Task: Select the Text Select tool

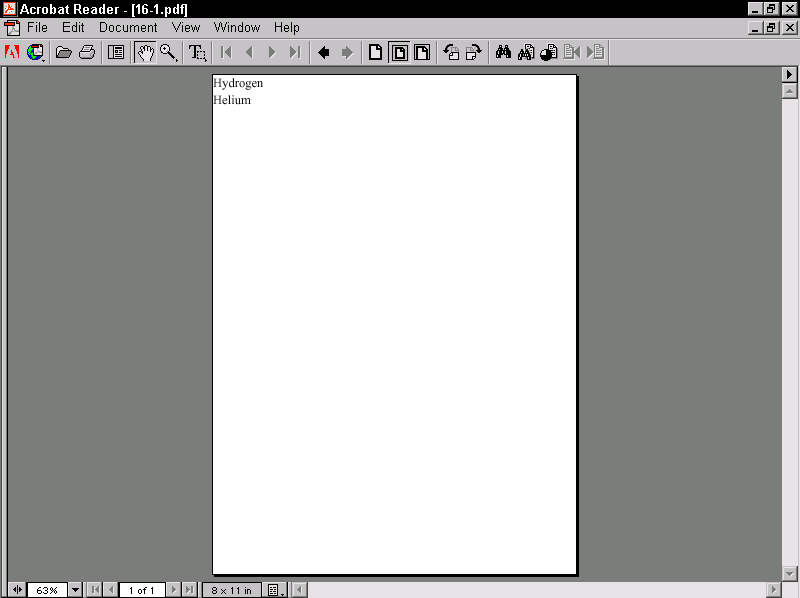Action: click(198, 53)
